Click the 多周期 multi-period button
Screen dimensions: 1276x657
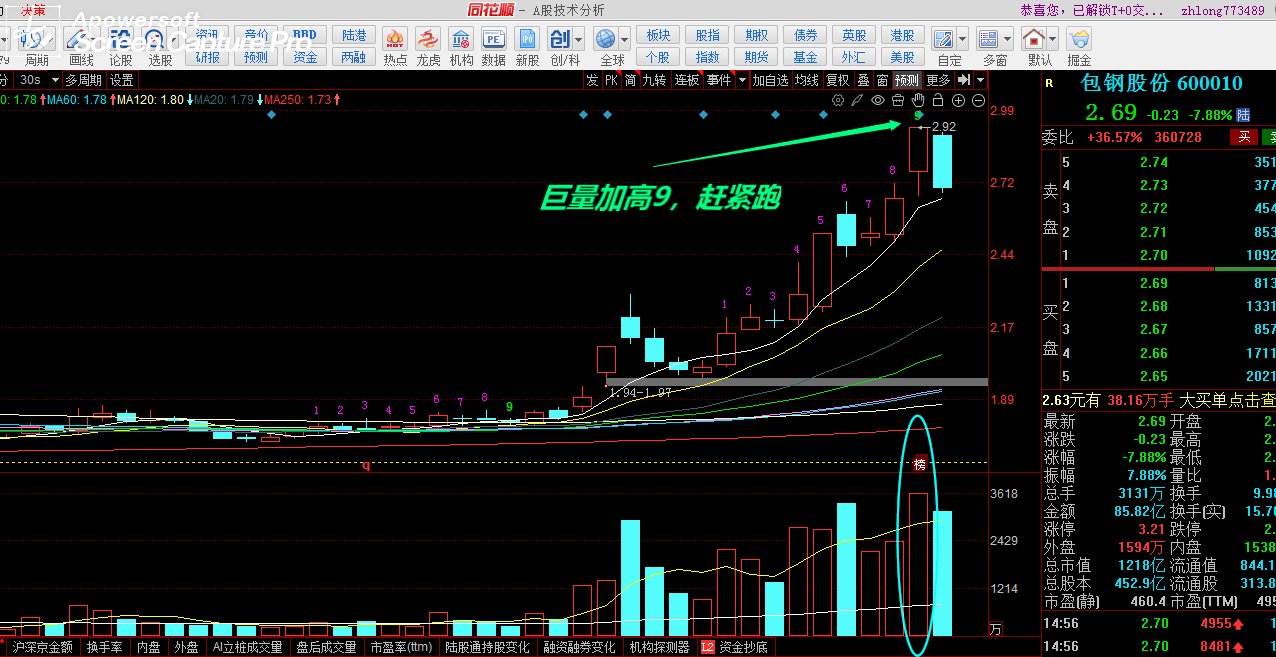tap(83, 80)
